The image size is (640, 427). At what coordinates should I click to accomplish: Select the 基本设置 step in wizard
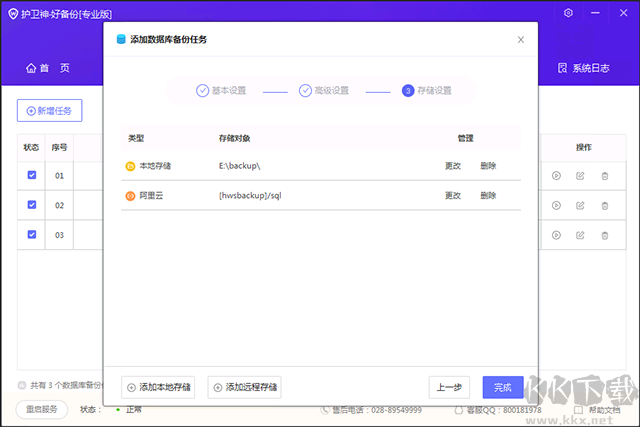pos(221,90)
